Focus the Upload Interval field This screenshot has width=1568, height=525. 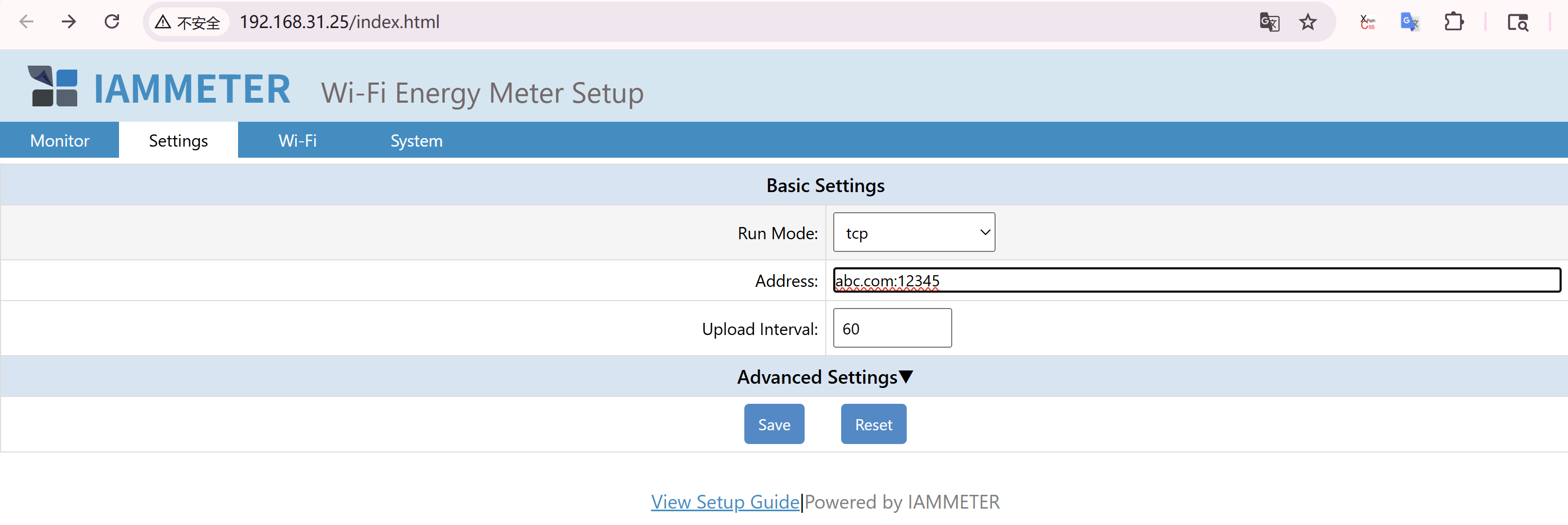pos(892,329)
